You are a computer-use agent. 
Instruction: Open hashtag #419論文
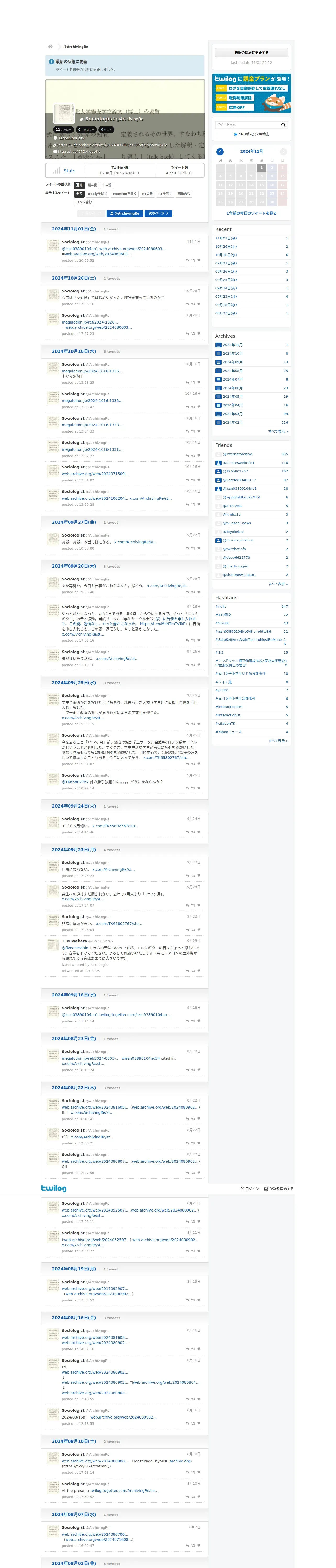click(x=223, y=615)
